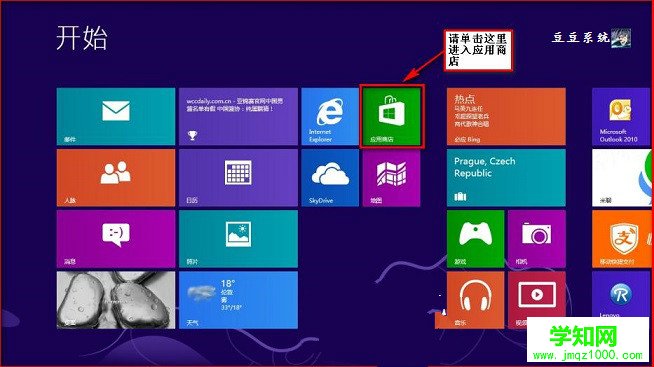This screenshot has height=367, width=654.
Task: Launch Microsoft Outlook 2010 tile
Action: pos(621,116)
